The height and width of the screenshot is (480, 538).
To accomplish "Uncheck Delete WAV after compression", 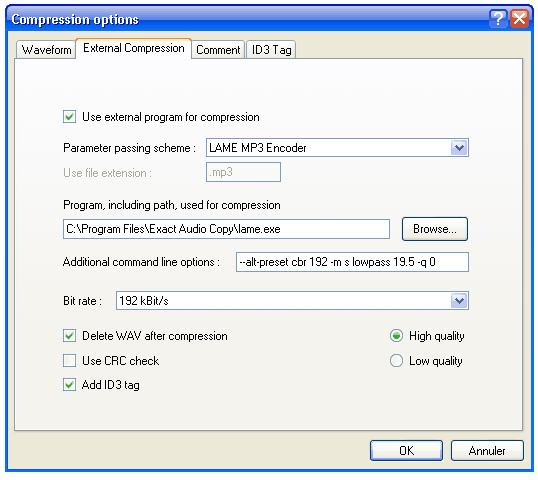I will pos(69,336).
